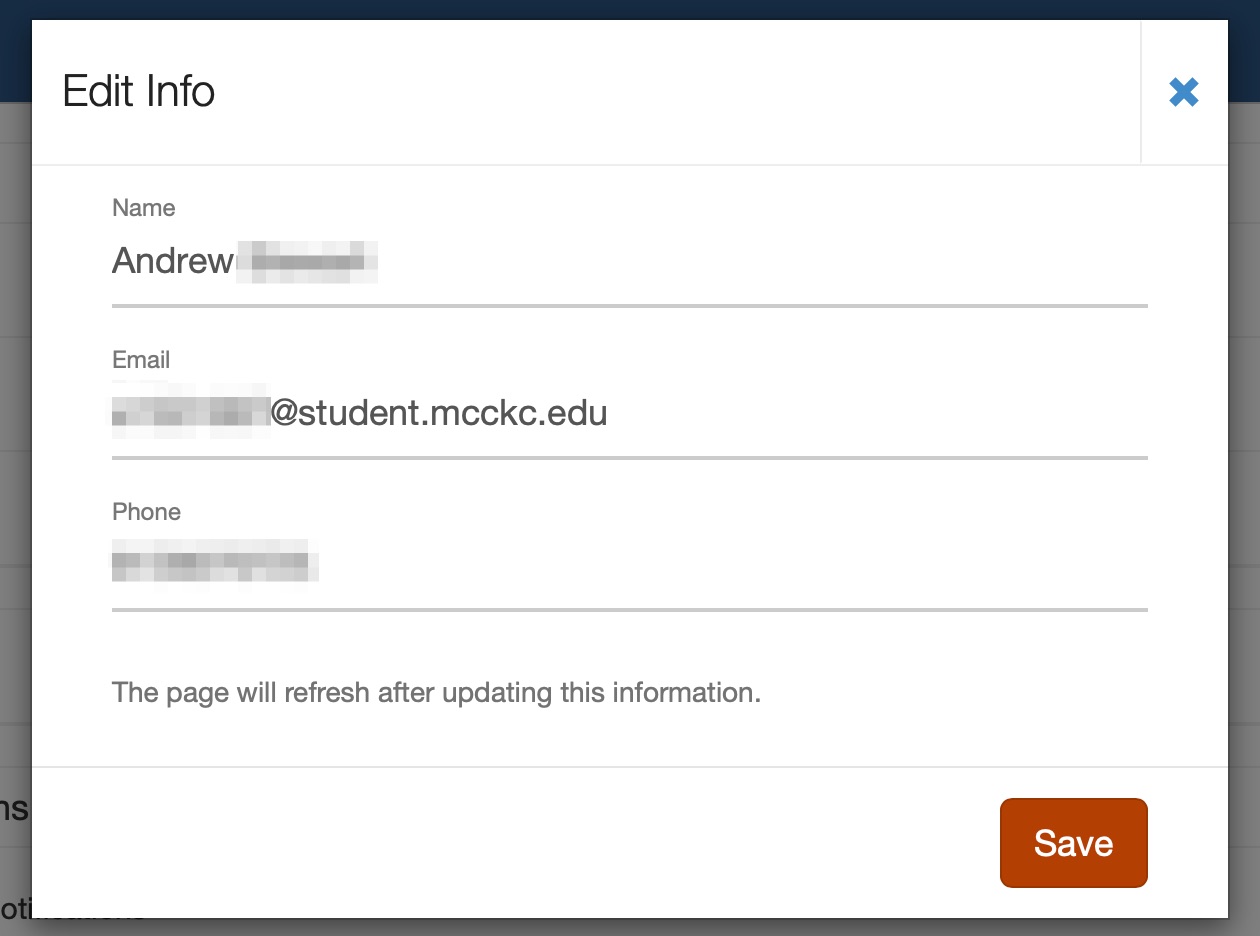Screen dimensions: 1260x936
Task: Focus the Name input field
Action: coord(629,262)
